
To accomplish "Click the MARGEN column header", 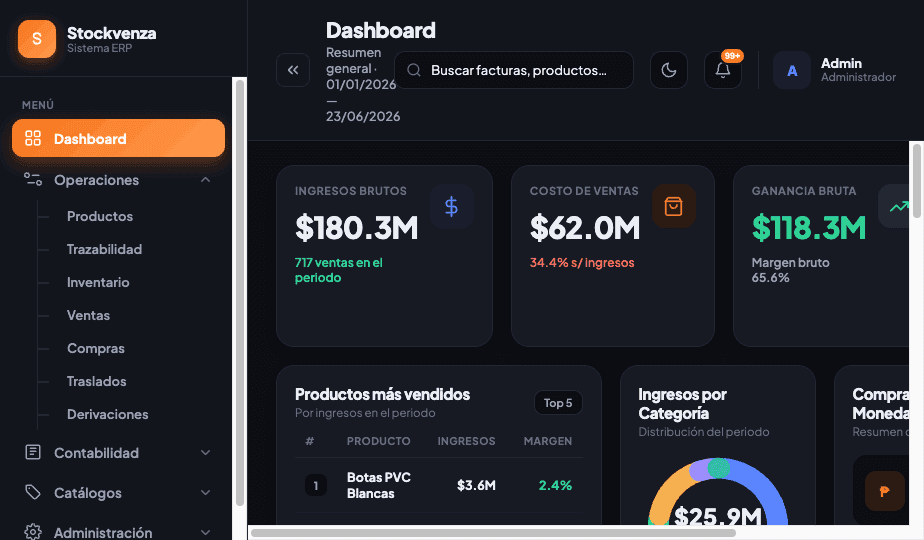I will (x=547, y=441).
